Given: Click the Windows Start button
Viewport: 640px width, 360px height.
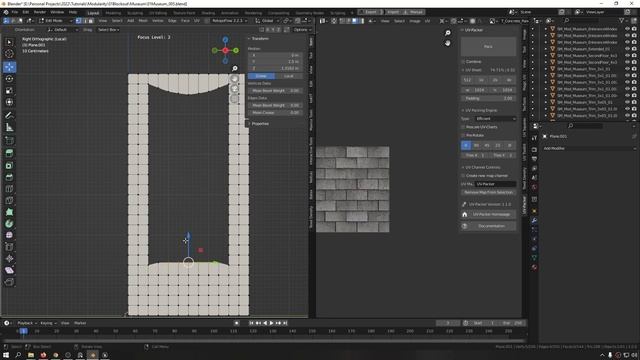Looking at the screenshot, I should pyautogui.click(x=6, y=355).
